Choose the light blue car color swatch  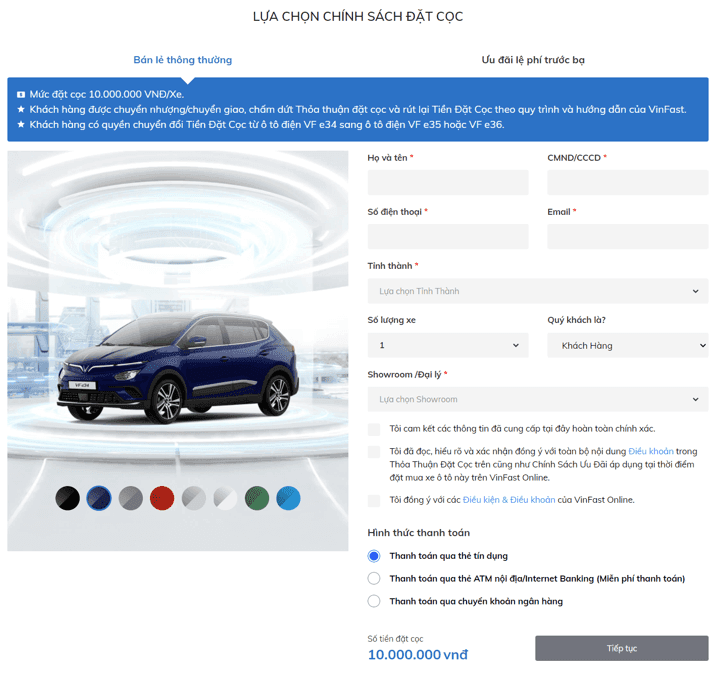click(288, 498)
